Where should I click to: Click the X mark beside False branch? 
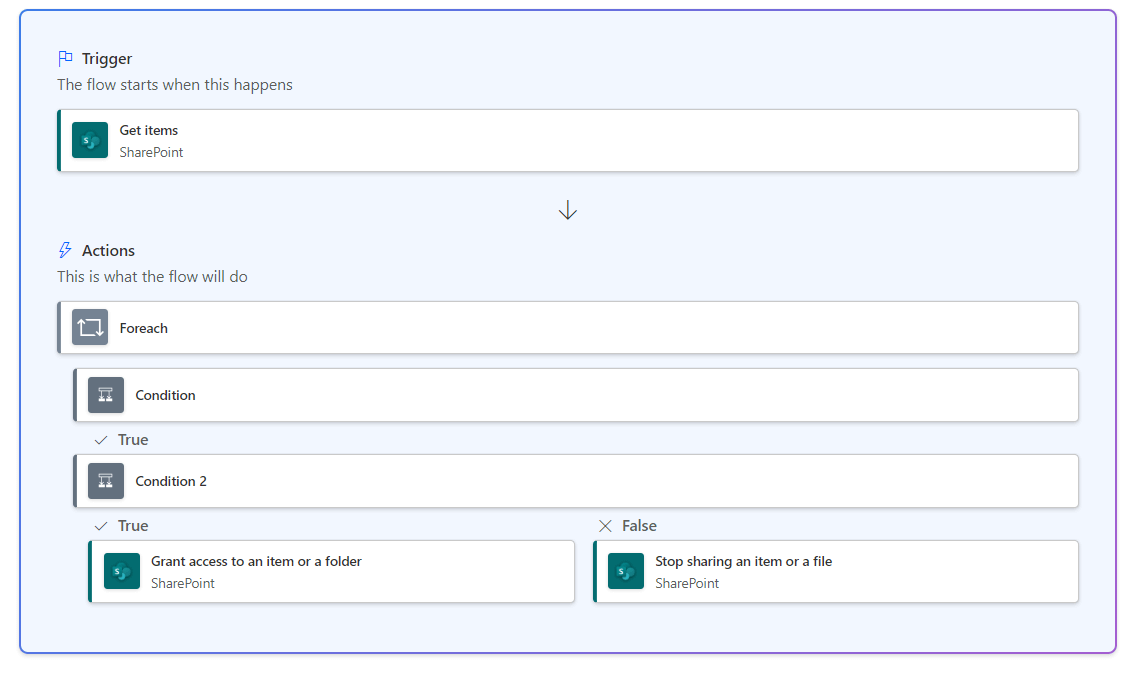pos(605,526)
